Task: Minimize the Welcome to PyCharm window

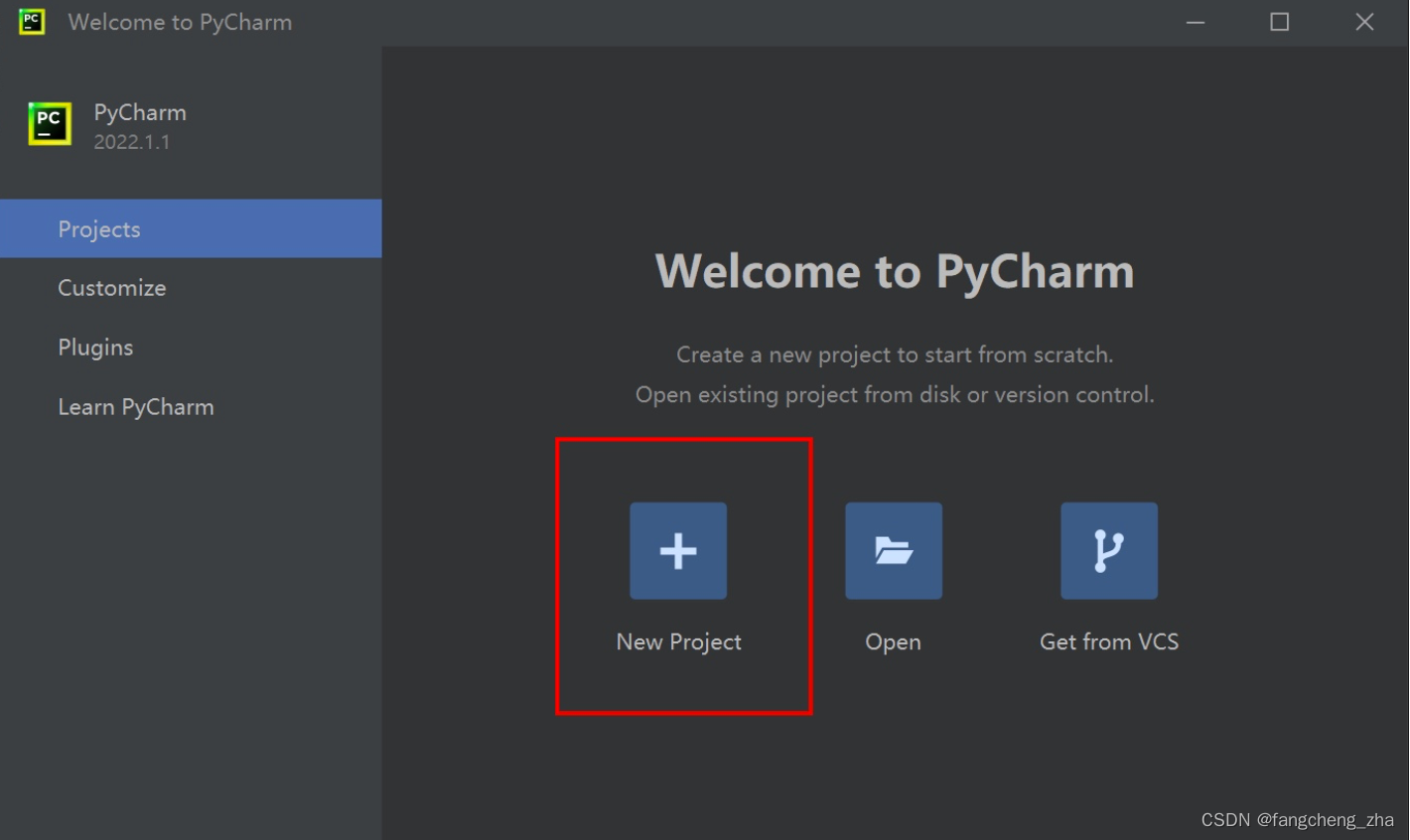Action: point(1196,22)
